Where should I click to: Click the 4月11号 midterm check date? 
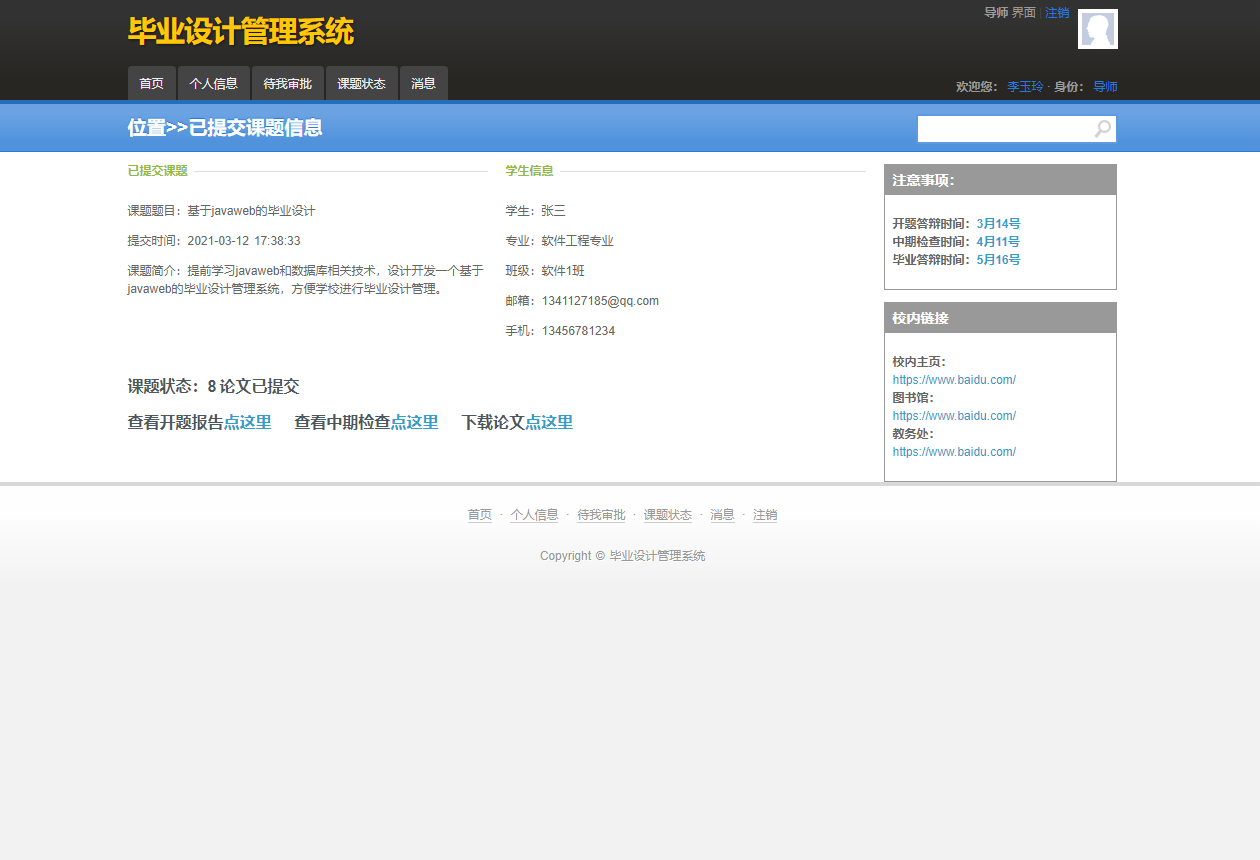(x=997, y=241)
